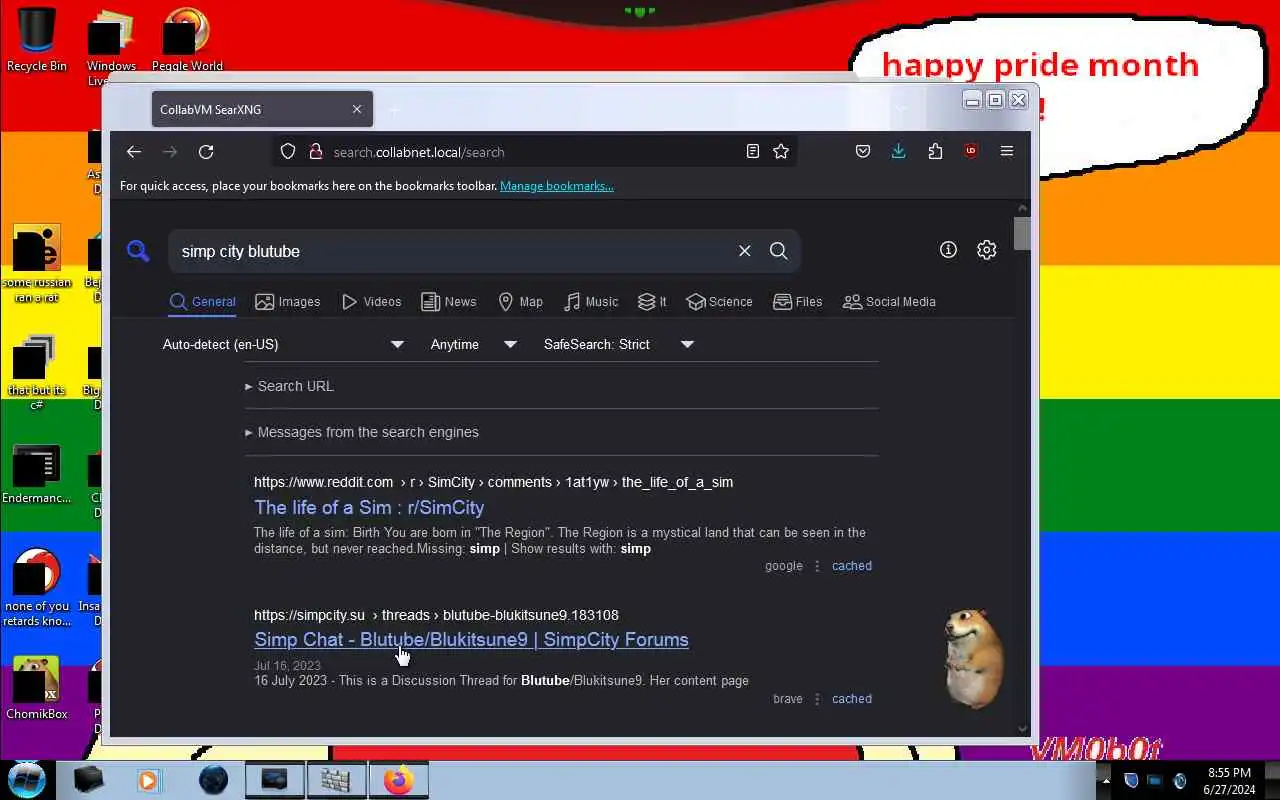This screenshot has height=800, width=1280.
Task: Open the Windows Start button
Action: click(x=27, y=779)
